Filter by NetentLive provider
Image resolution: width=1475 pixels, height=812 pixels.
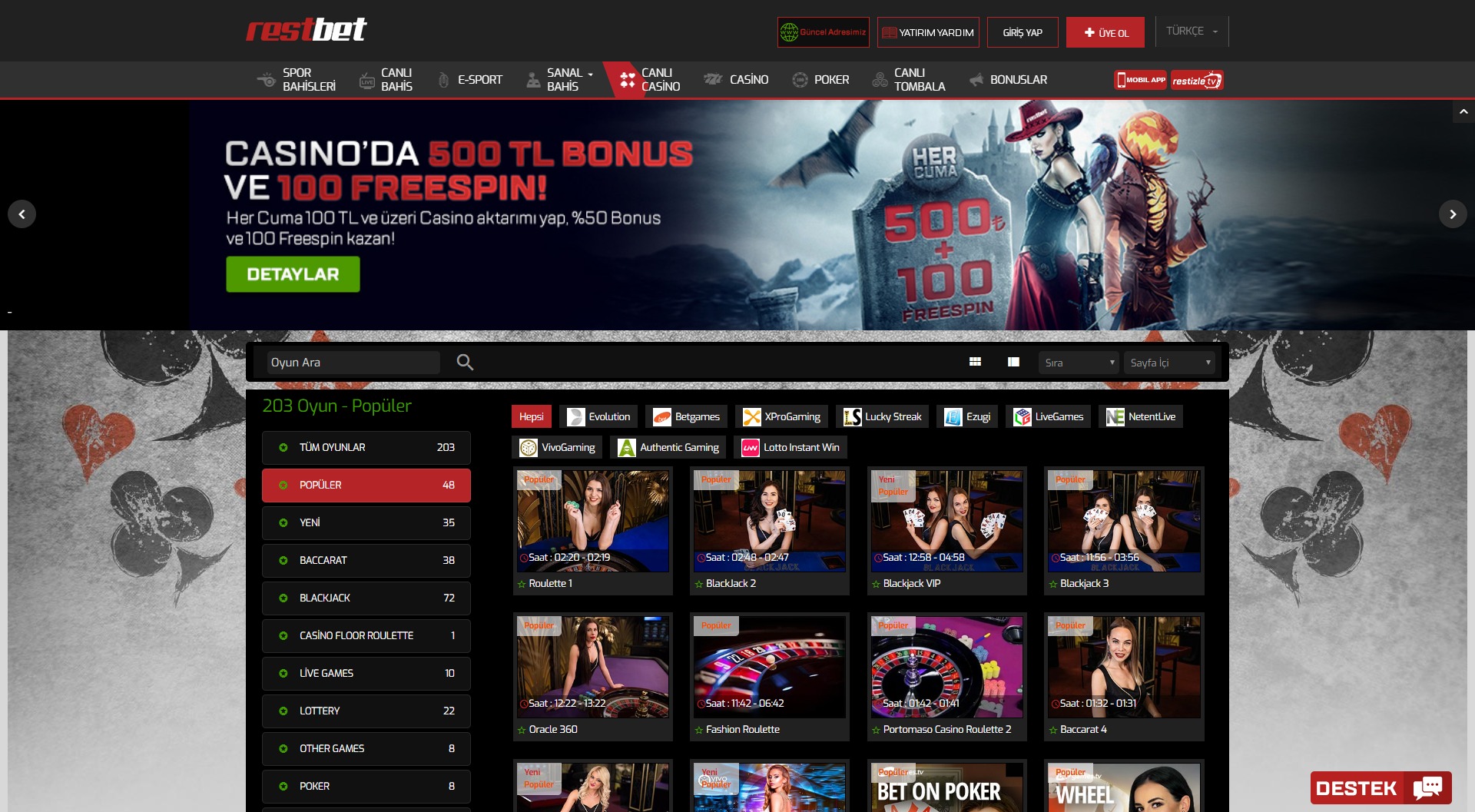pos(1141,417)
